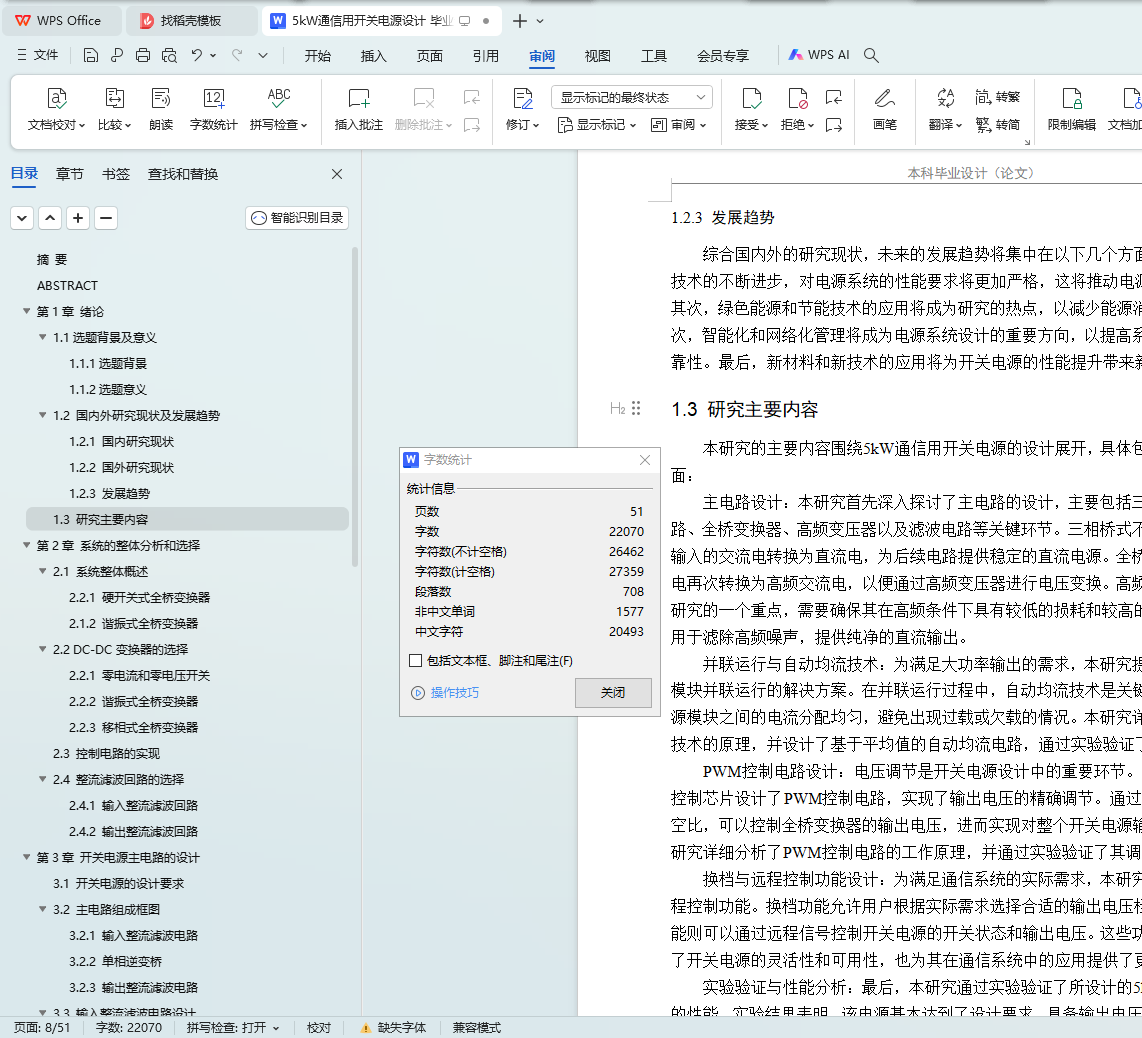The width and height of the screenshot is (1142, 1038).
Task: Click the minus button in outline panel
Action: tap(106, 218)
